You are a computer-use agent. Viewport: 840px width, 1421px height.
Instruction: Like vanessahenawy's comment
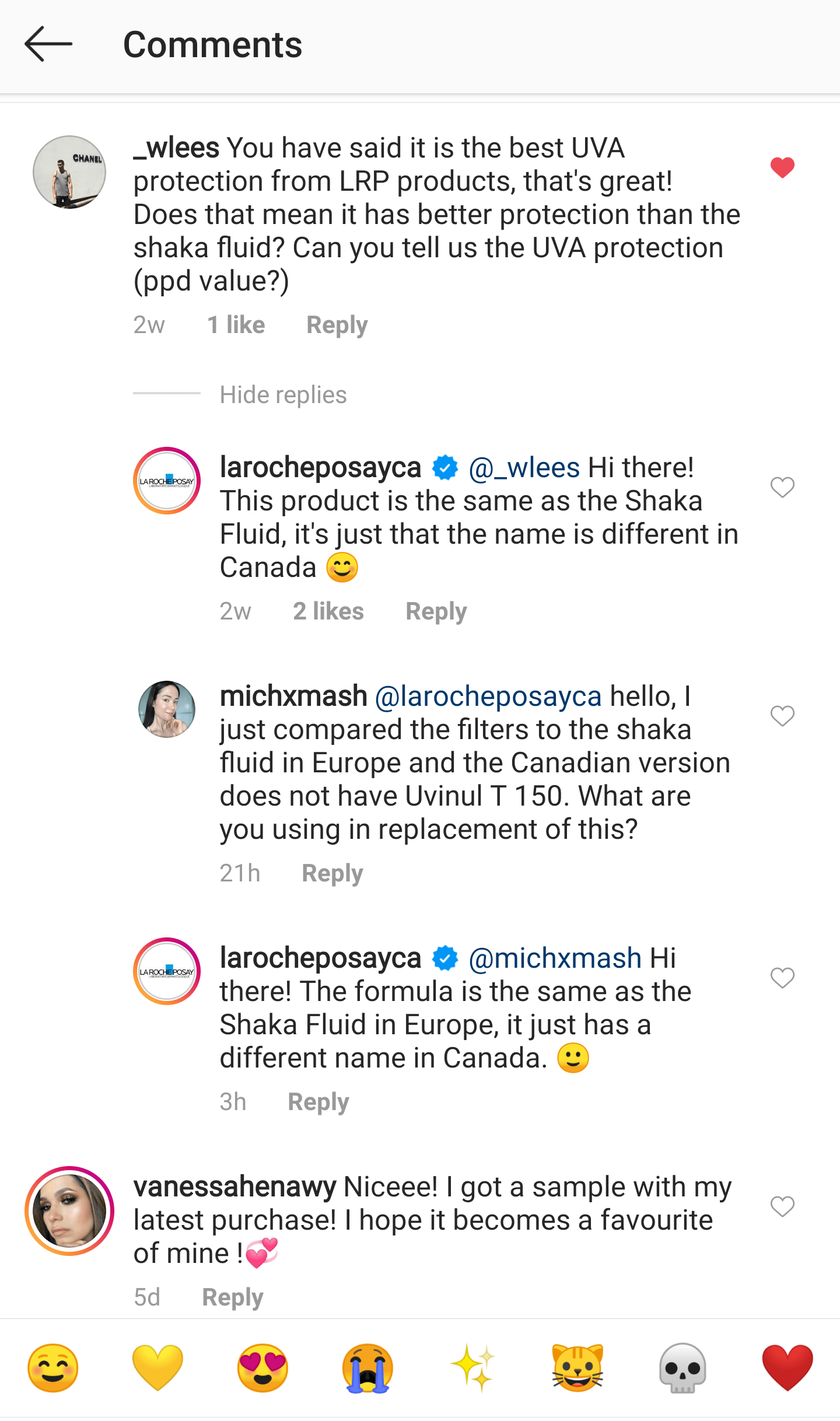click(x=782, y=1206)
